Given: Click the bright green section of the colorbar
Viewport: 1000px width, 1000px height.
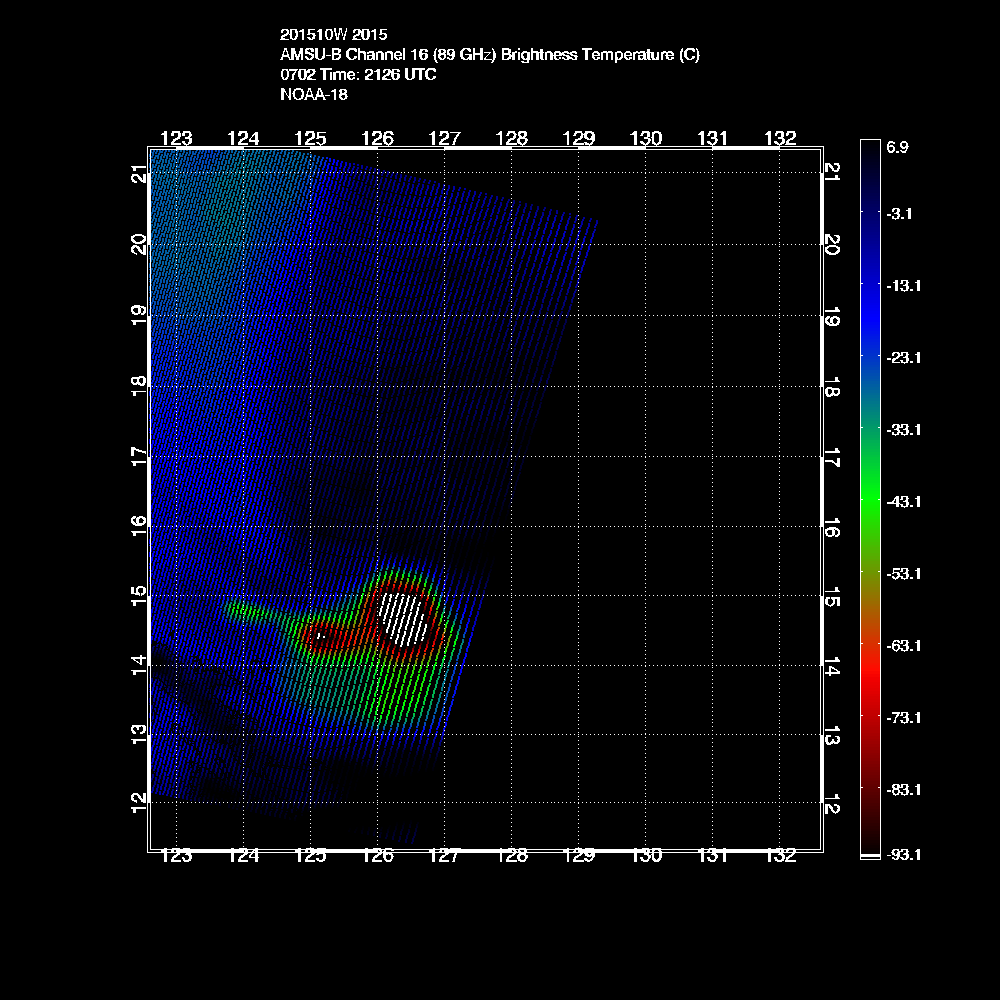Looking at the screenshot, I should (870, 480).
